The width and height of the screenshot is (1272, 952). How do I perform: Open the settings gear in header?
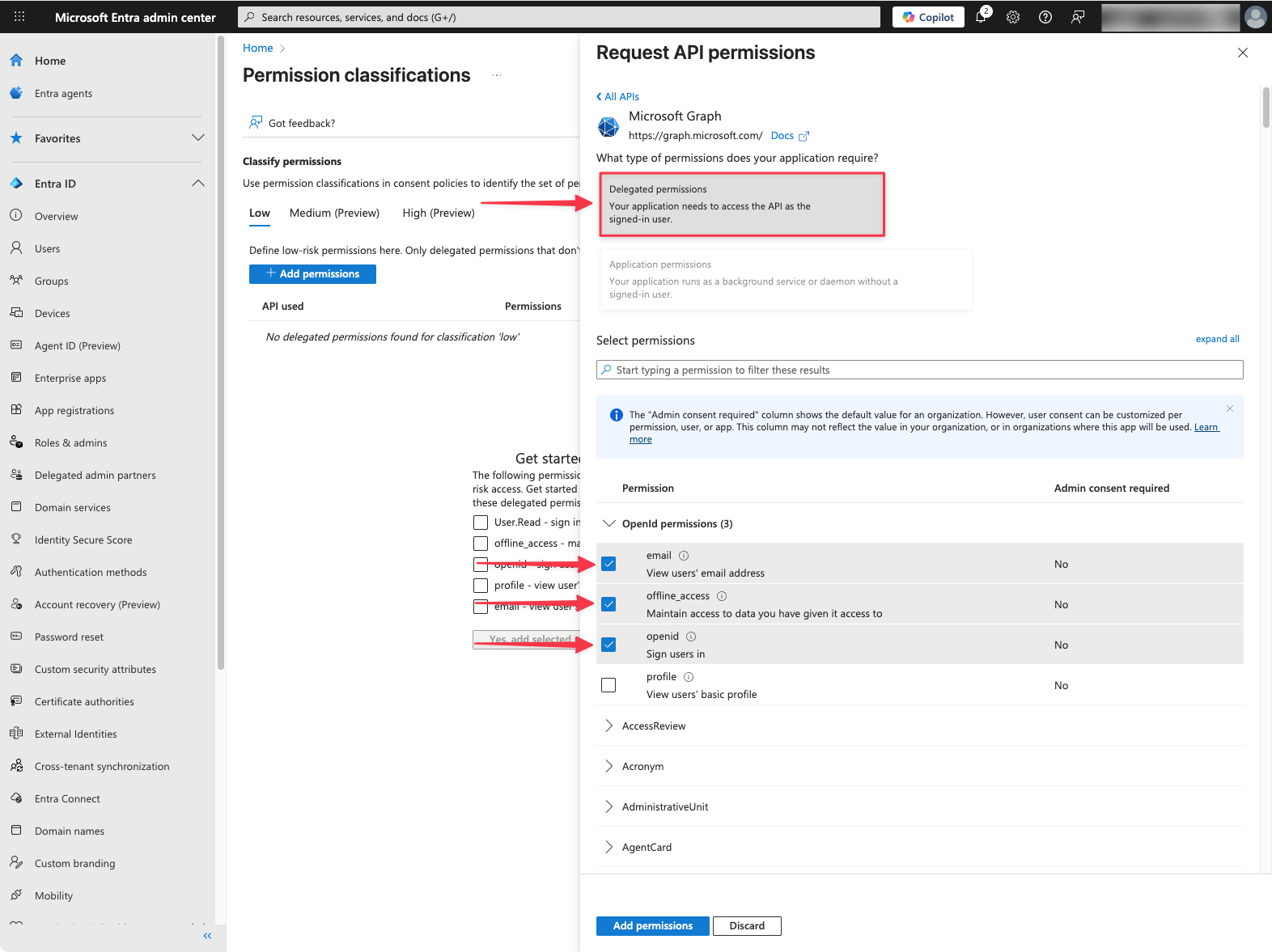[1013, 17]
